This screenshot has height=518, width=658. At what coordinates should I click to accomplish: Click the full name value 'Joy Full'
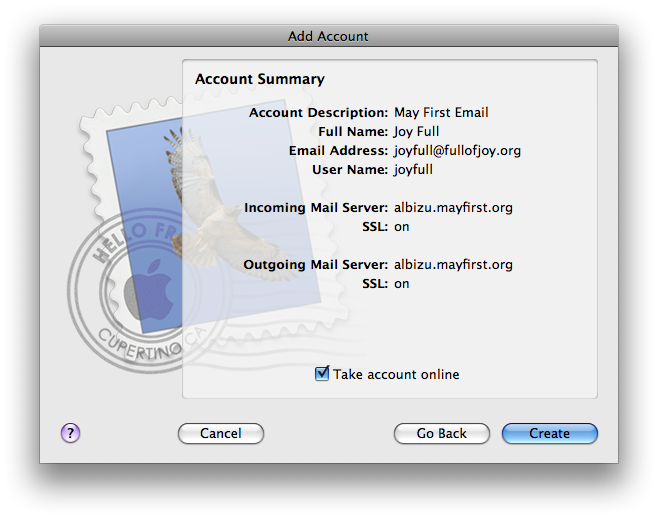pyautogui.click(x=416, y=132)
